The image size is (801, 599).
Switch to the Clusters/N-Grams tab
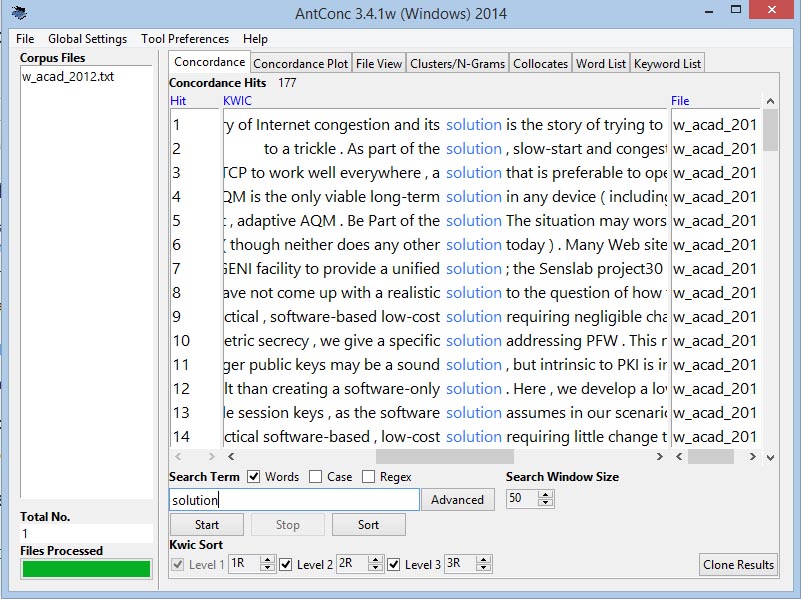(x=457, y=63)
